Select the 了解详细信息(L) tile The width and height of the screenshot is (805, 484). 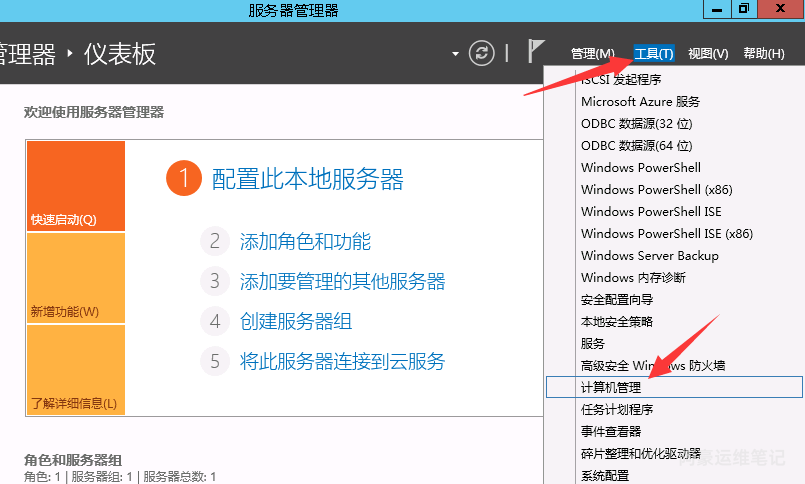(76, 370)
